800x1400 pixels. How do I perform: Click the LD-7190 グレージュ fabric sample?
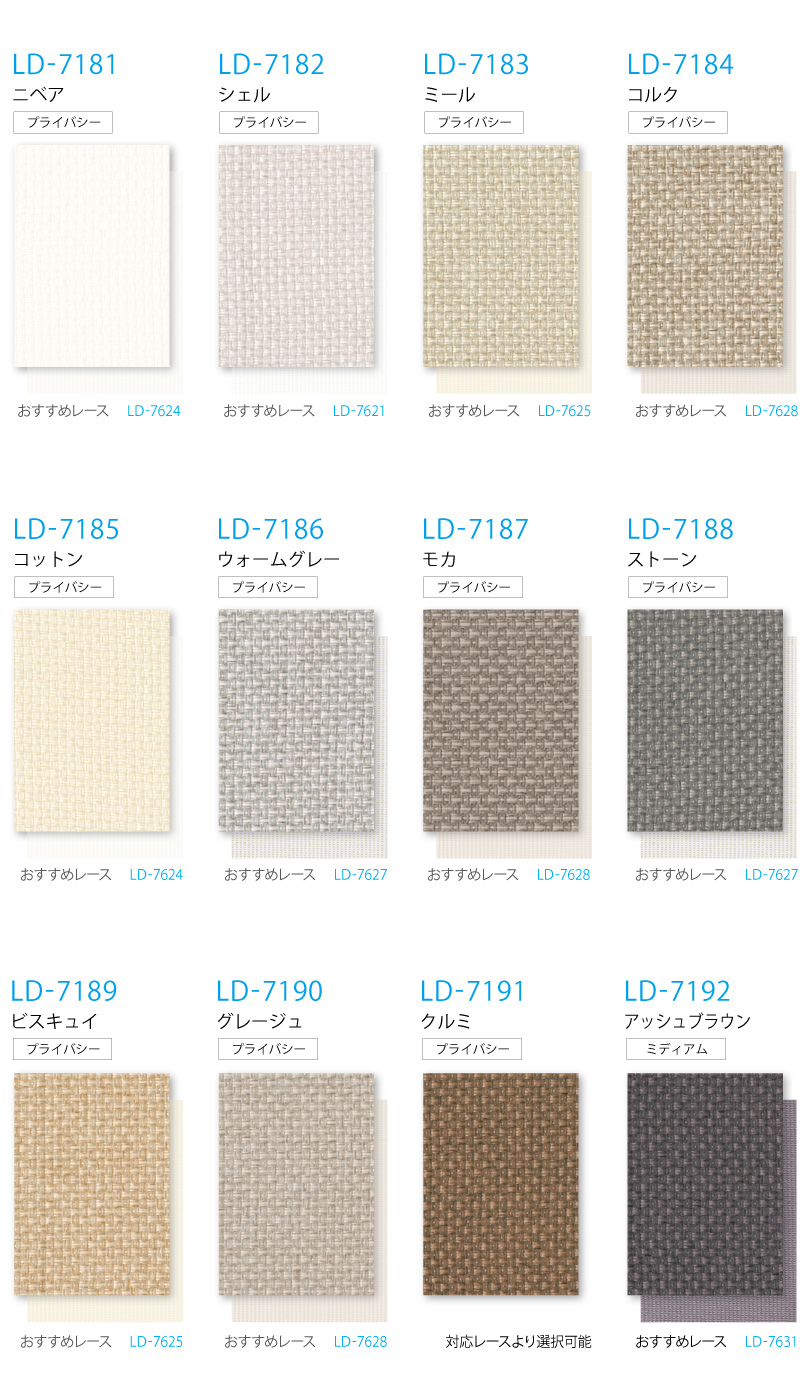(297, 1185)
